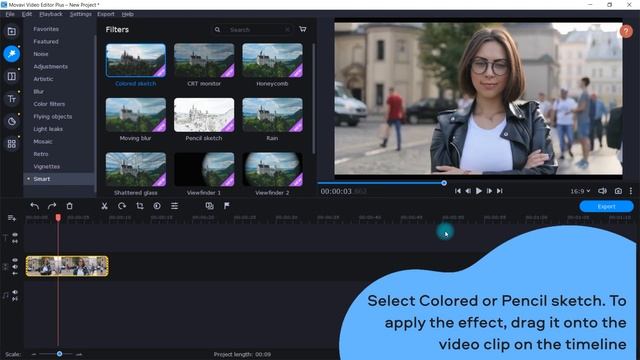
Task: Collapse the Smart filter category arrow
Action: tap(28, 179)
